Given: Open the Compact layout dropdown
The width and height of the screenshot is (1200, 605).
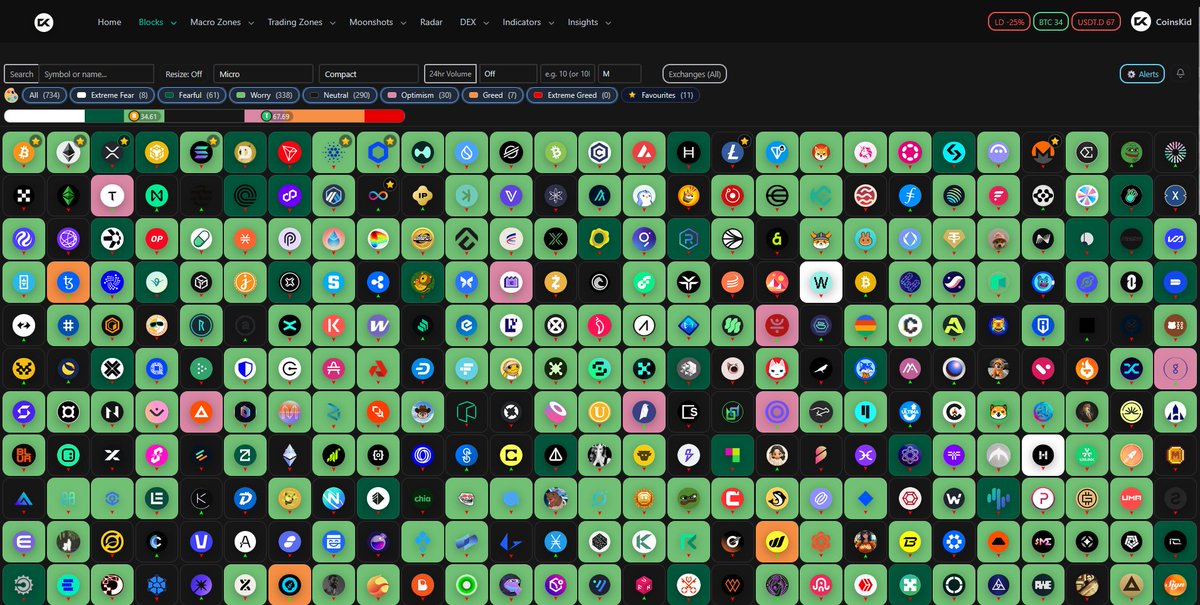Looking at the screenshot, I should pyautogui.click(x=369, y=74).
